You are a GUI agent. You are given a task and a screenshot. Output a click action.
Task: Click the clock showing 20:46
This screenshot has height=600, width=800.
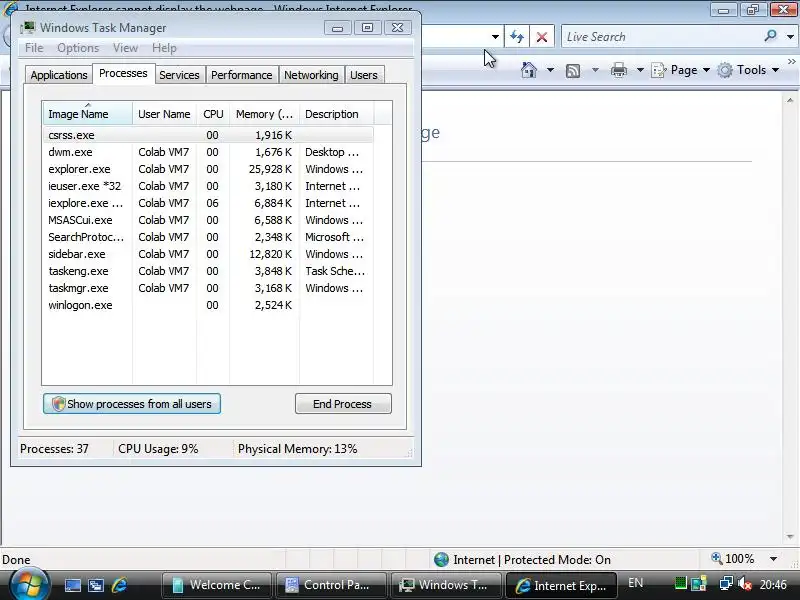coord(773,584)
